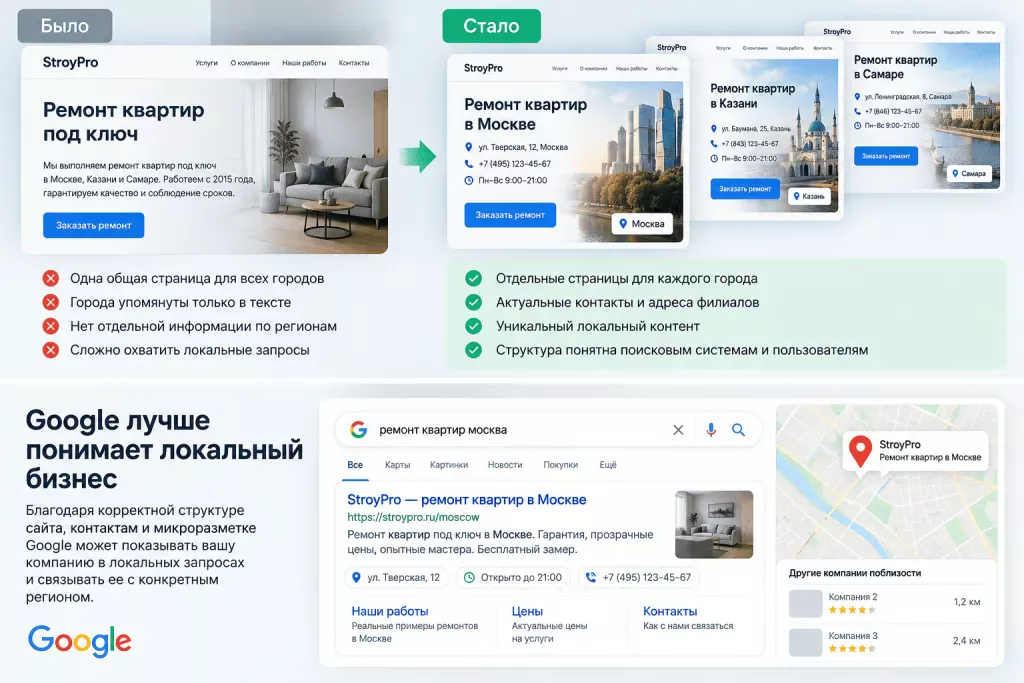Switch to the Картинки search tab
Screen dimensions: 1024x683
tap(449, 465)
